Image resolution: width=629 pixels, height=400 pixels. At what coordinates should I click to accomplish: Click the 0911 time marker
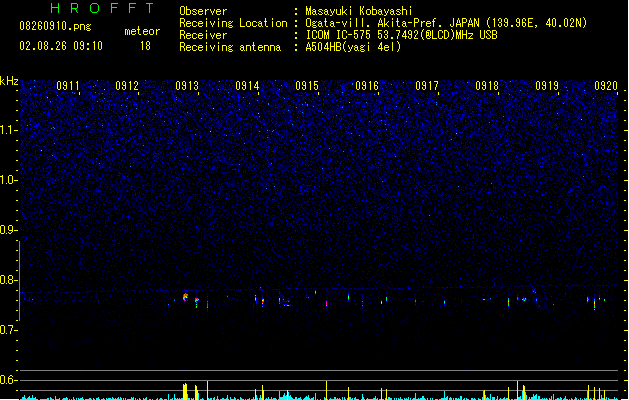tap(68, 86)
